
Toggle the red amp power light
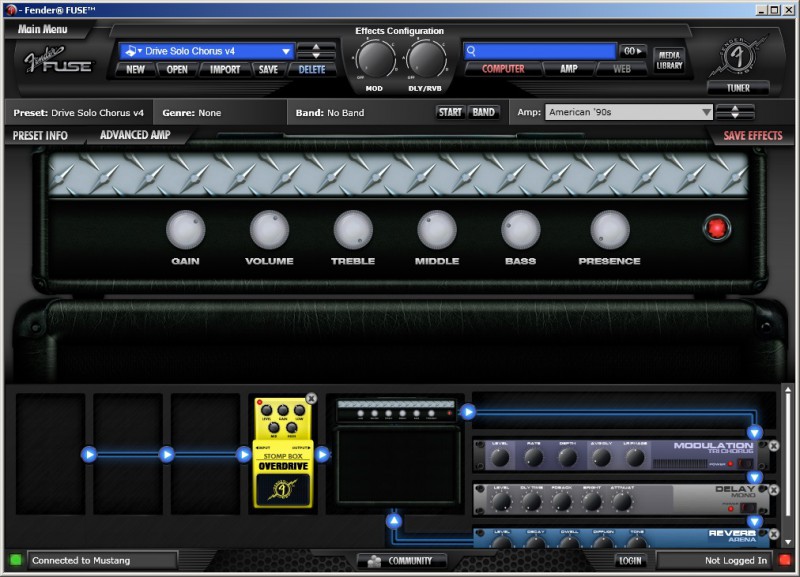(716, 227)
